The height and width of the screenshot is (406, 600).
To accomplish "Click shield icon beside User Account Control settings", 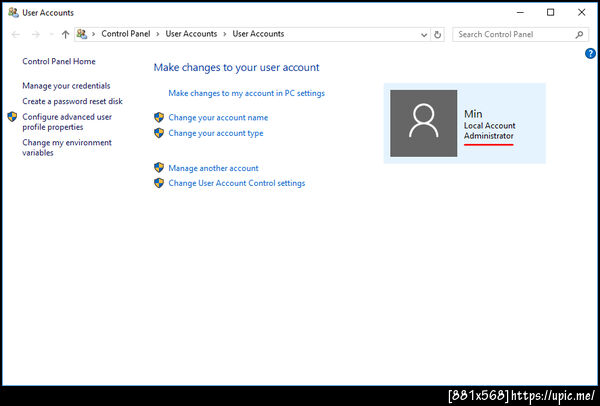I will 159,183.
